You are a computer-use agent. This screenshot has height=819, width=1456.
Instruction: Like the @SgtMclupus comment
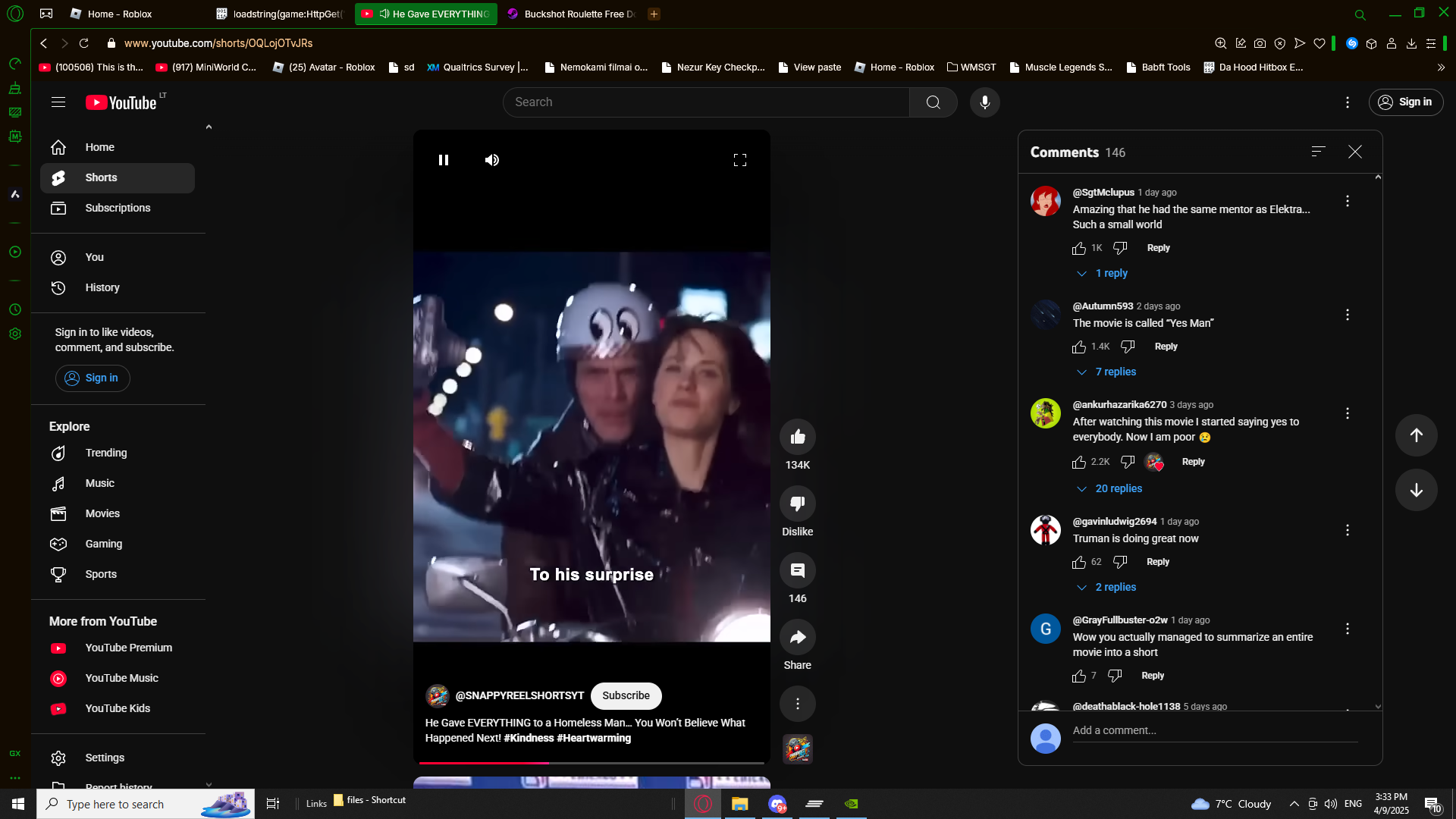coord(1079,249)
